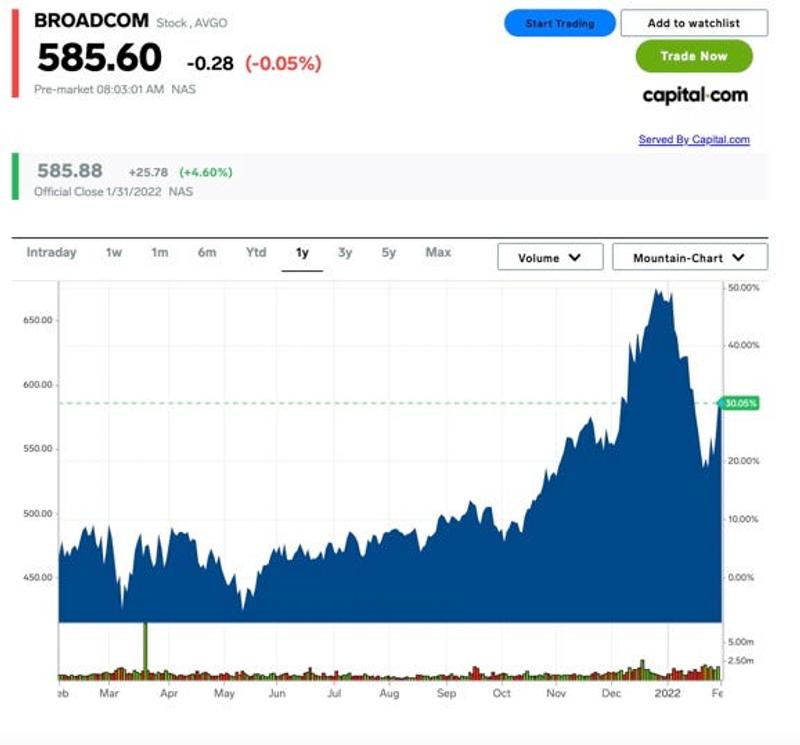Click the Dec date axis label
The image size is (800, 745).
[611, 693]
